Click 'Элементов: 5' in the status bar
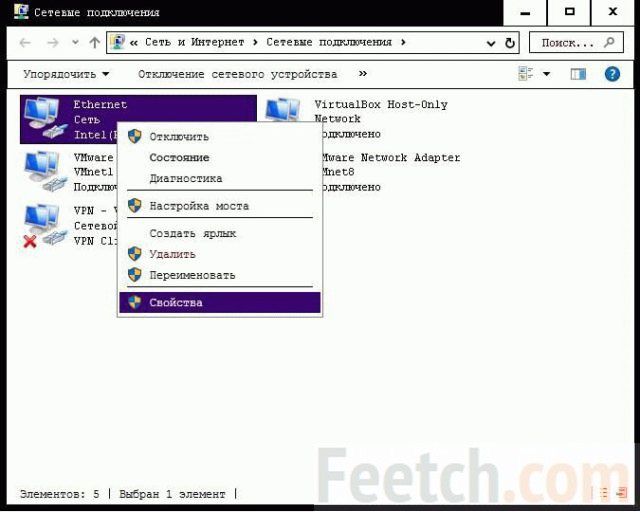Viewport: 640px width, 512px height. [60, 494]
